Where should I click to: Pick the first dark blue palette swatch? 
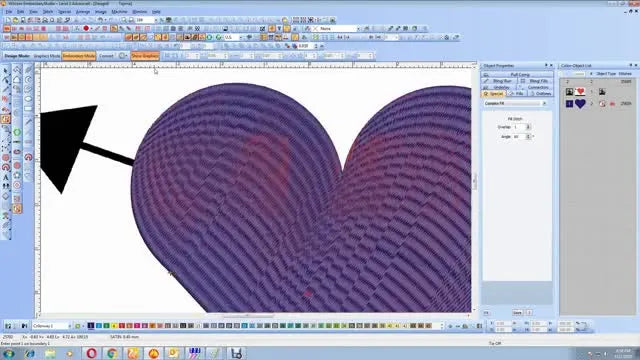91,326
